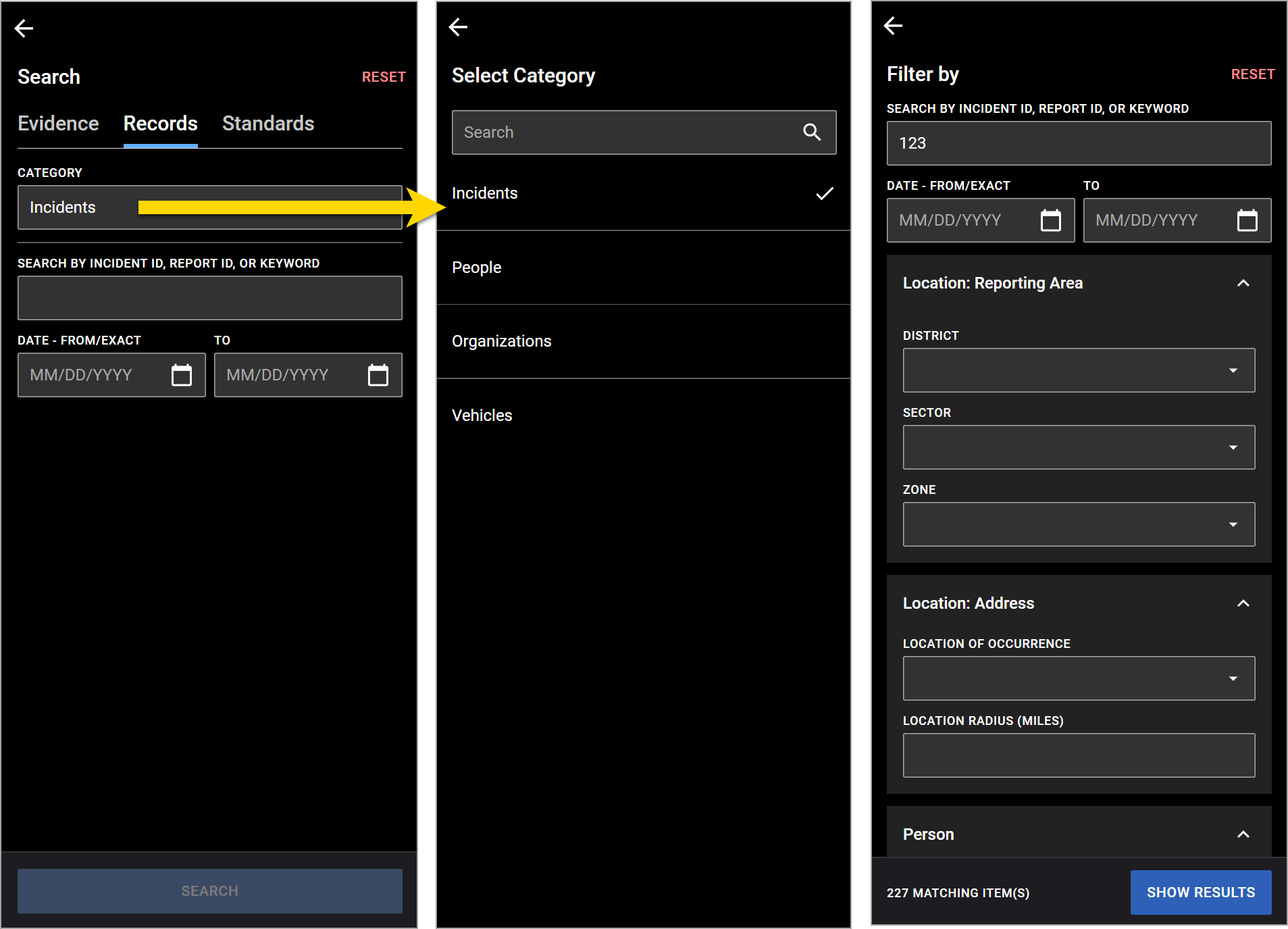Open the Sector dropdown
The image size is (1288, 929).
[1079, 447]
